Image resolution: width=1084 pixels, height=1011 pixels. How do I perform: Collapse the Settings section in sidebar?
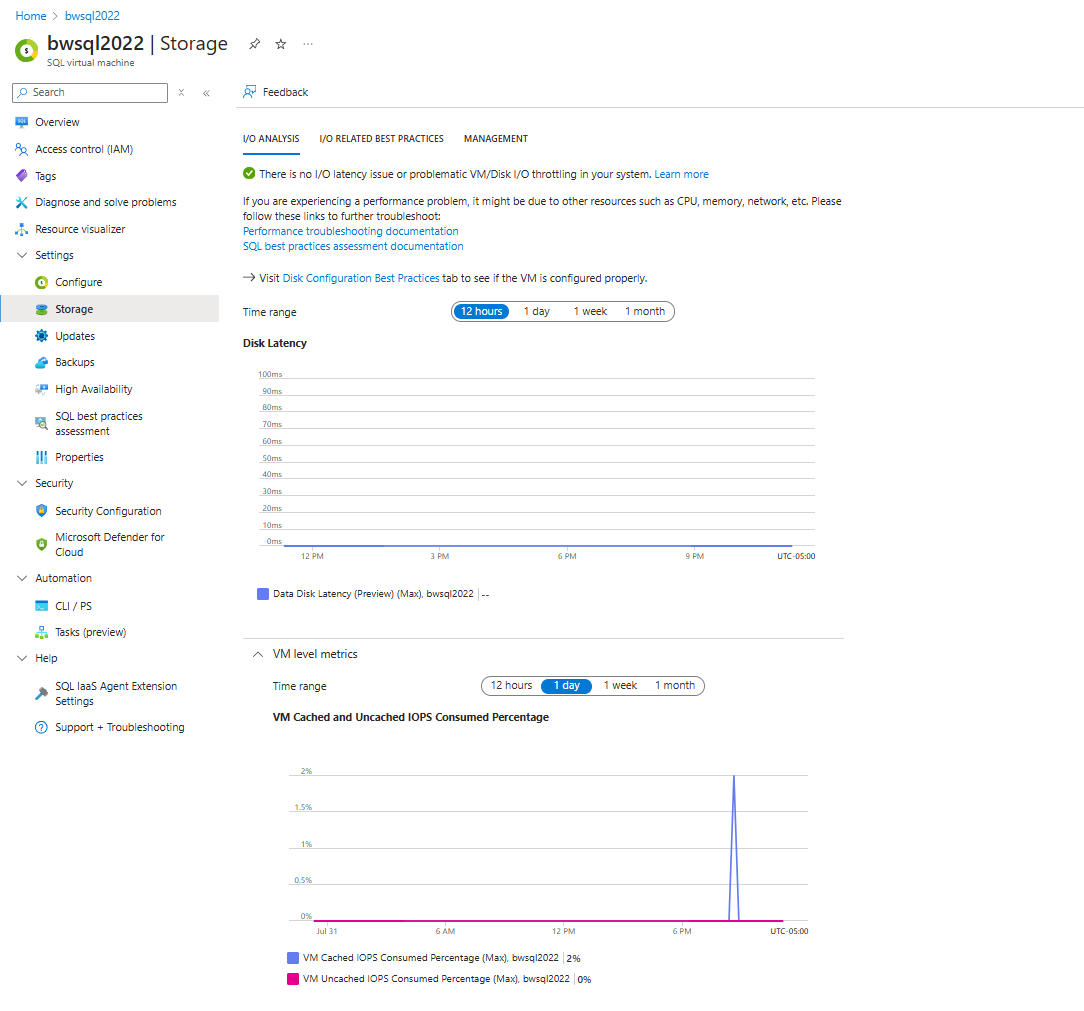point(22,255)
